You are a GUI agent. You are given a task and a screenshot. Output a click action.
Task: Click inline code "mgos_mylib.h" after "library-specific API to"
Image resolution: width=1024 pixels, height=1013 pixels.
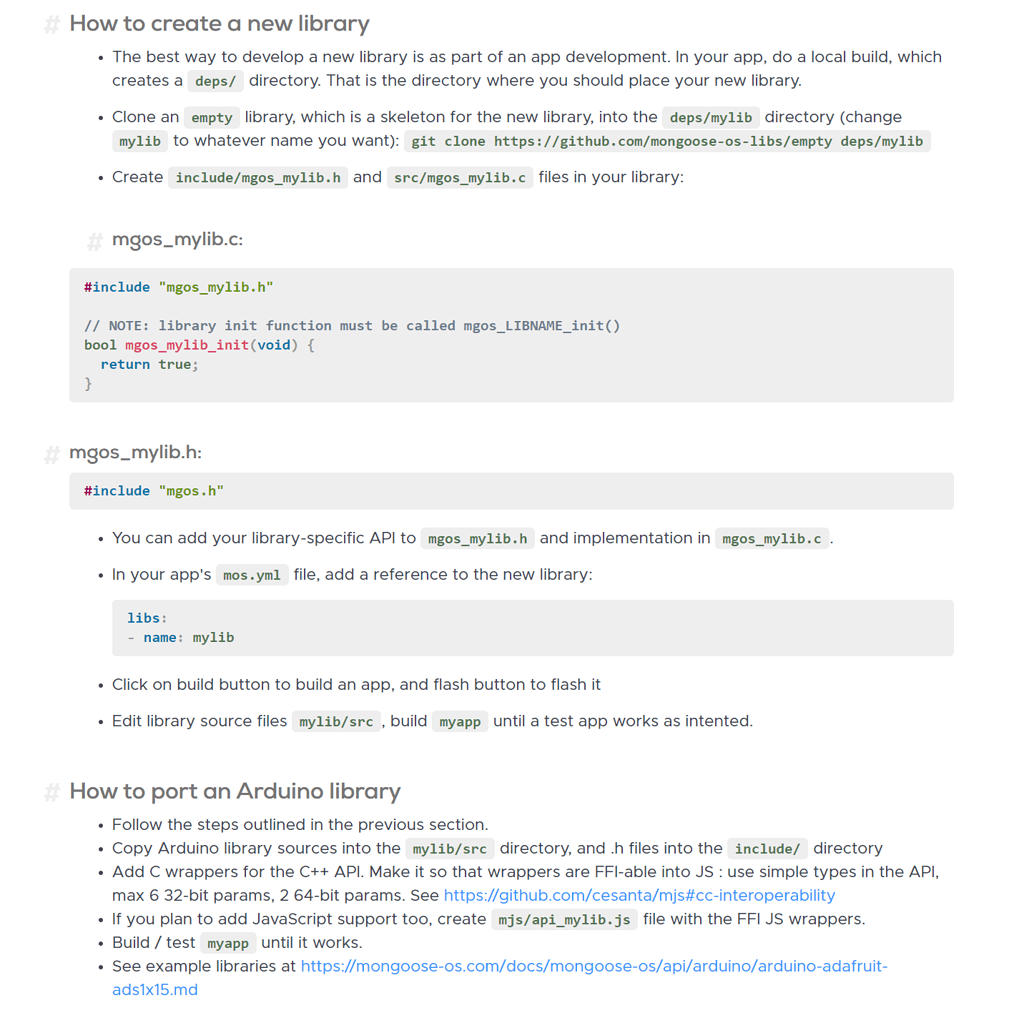(x=477, y=538)
